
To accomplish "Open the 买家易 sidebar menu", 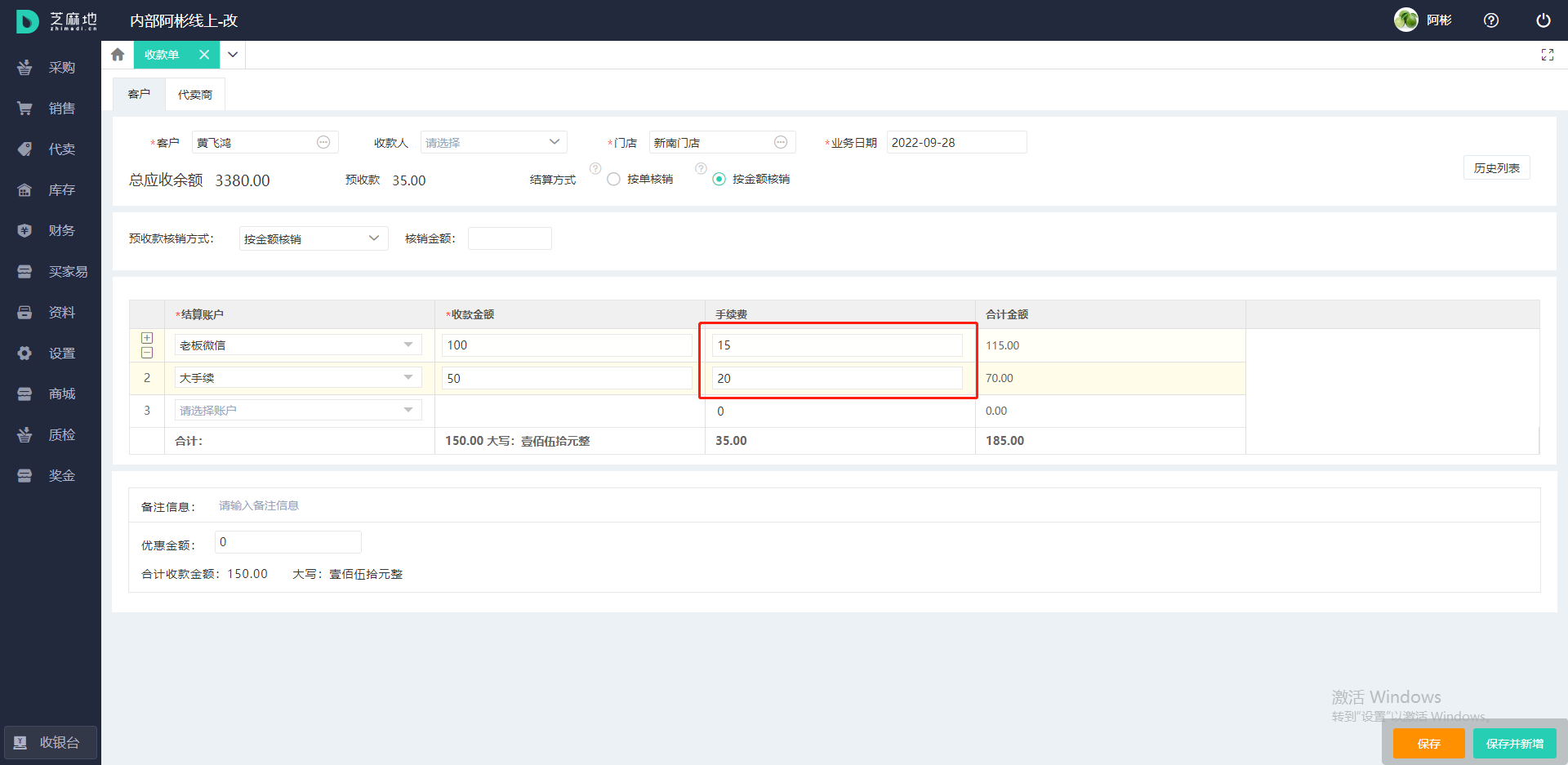I will pyautogui.click(x=51, y=271).
